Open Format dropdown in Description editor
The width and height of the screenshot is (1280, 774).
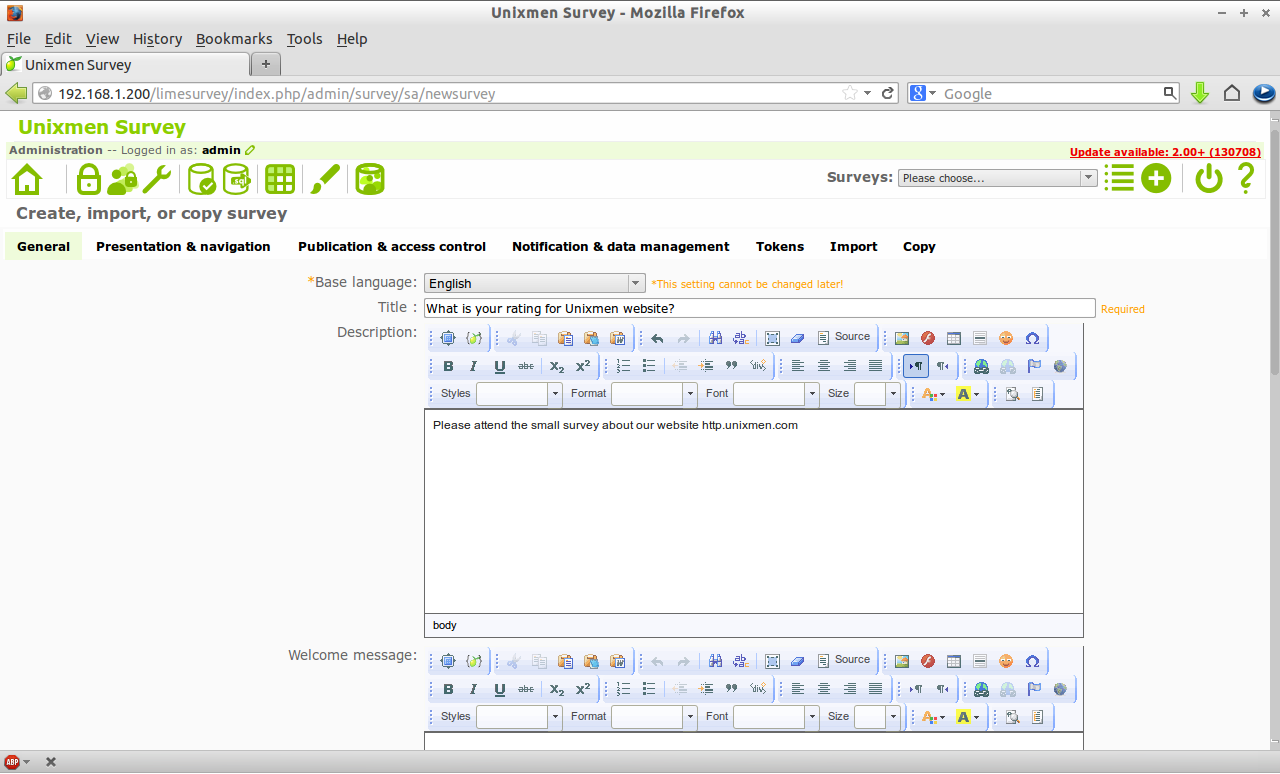tap(654, 394)
